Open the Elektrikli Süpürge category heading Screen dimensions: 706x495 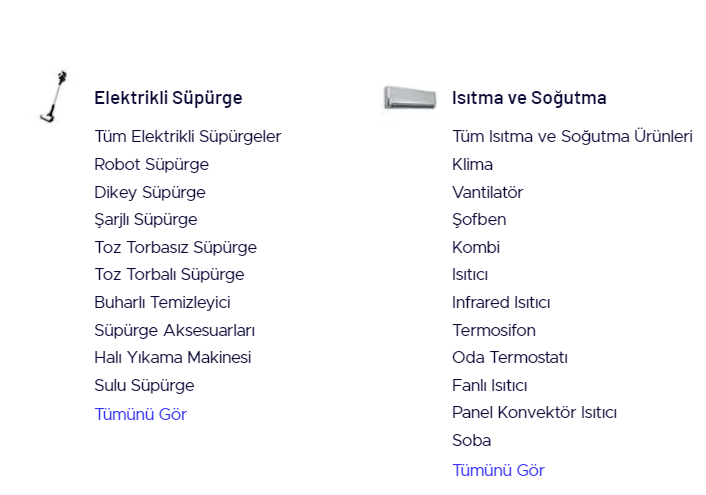[x=168, y=98]
